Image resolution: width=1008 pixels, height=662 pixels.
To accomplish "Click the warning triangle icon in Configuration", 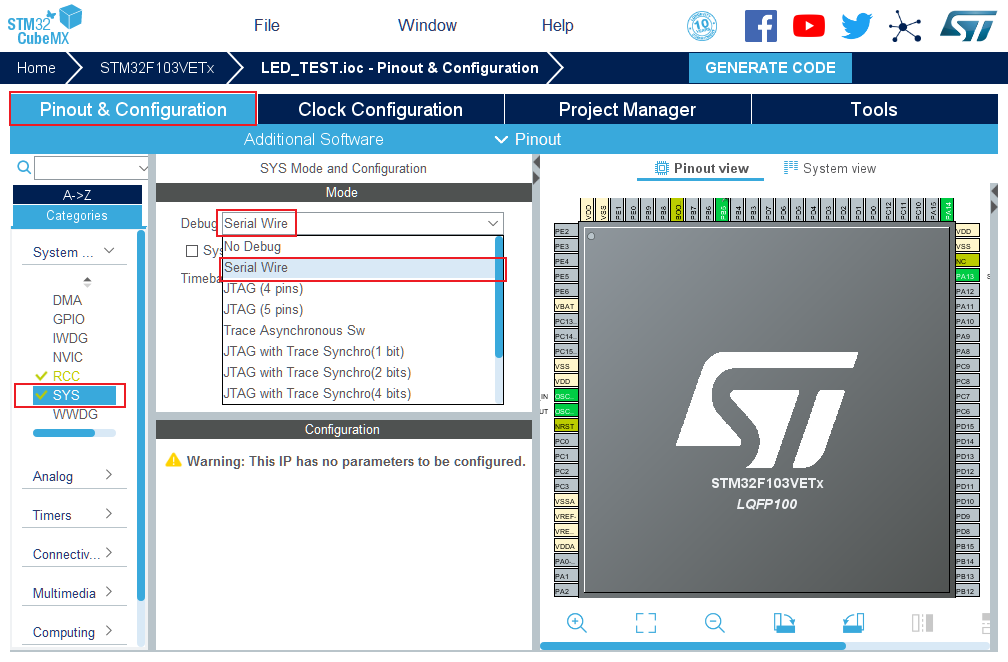I will click(x=174, y=460).
